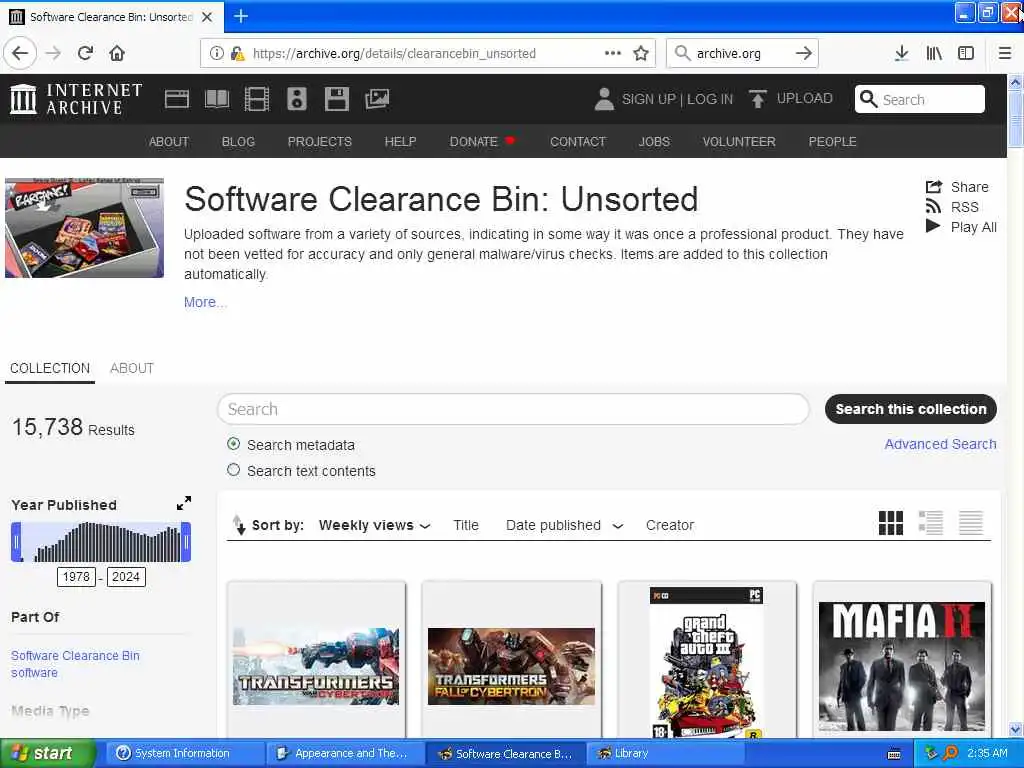The width and height of the screenshot is (1024, 768).
Task: Switch to extended list view
Action: [x=931, y=523]
